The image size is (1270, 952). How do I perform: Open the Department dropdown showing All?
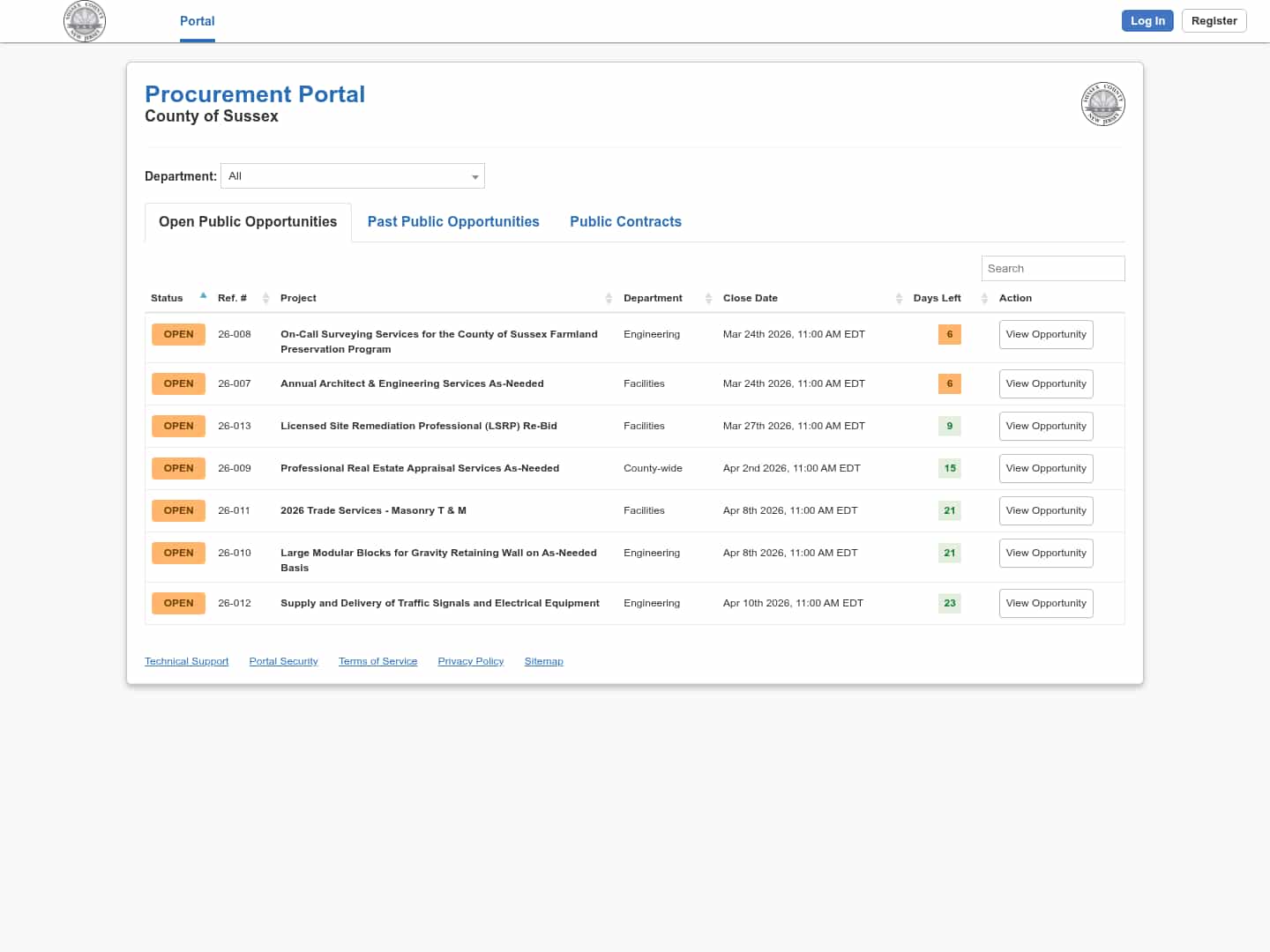[353, 176]
